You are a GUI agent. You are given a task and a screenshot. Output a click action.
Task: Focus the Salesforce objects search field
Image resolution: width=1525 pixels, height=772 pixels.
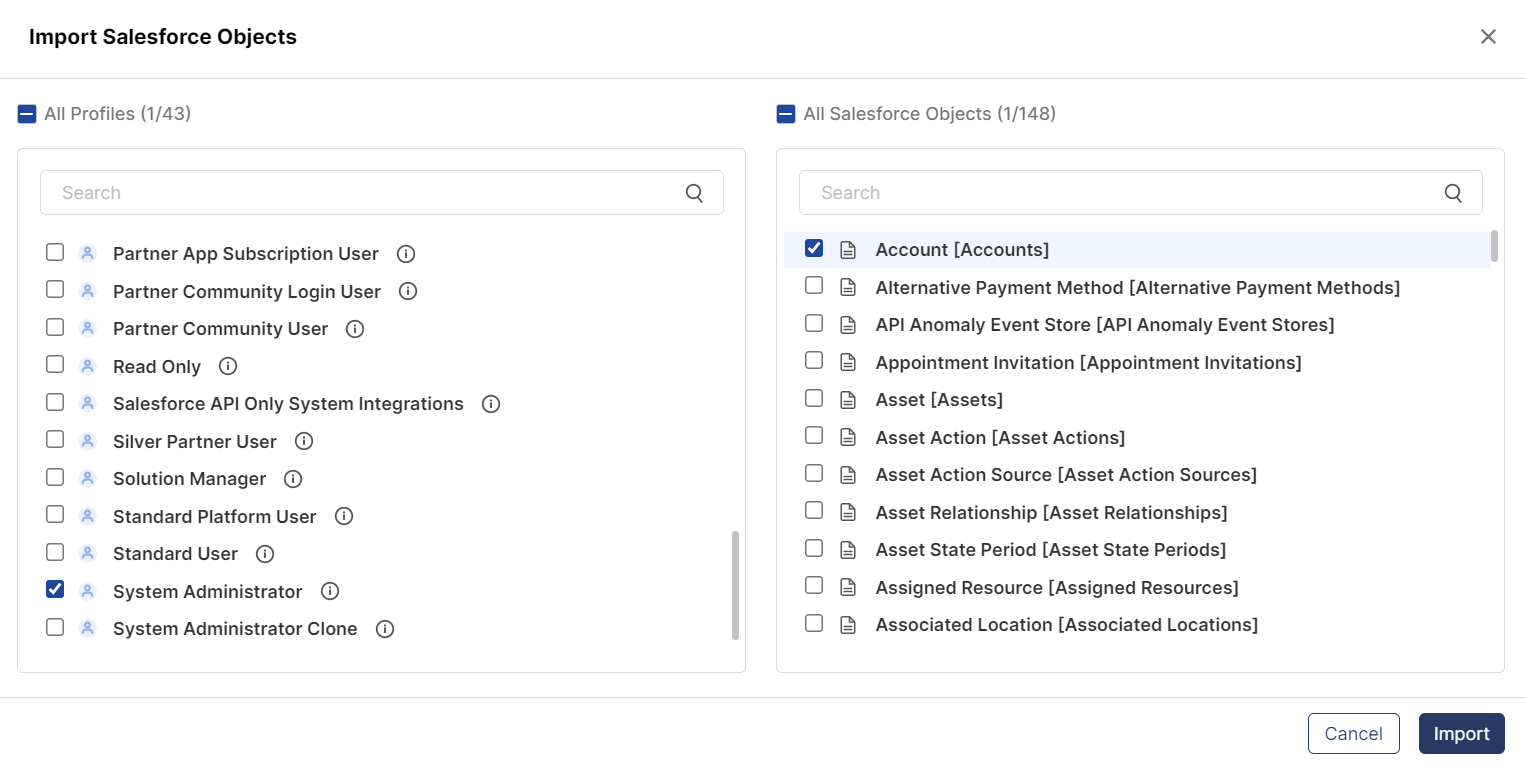pos(1141,193)
